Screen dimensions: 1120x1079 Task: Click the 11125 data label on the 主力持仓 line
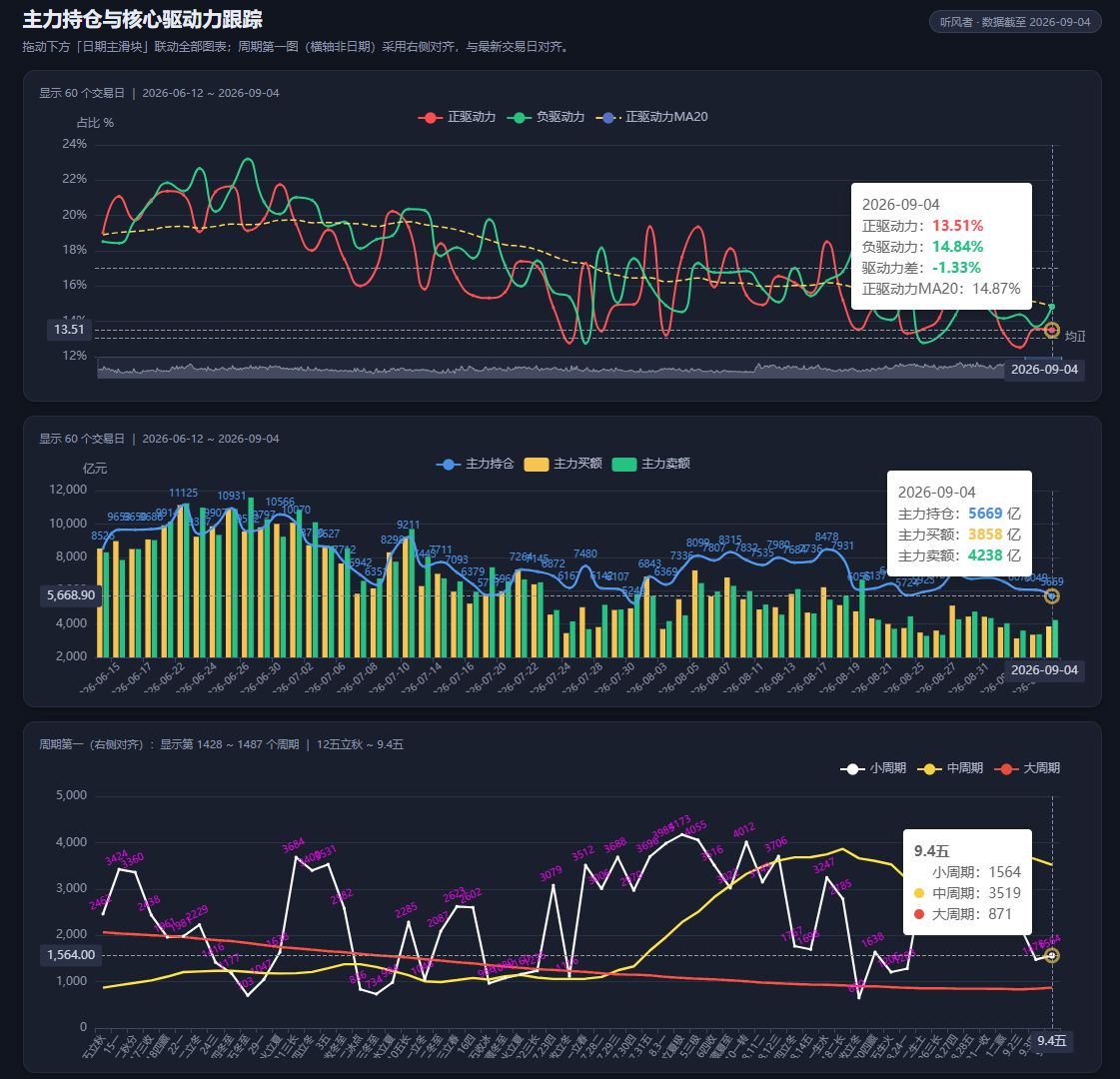coord(184,494)
